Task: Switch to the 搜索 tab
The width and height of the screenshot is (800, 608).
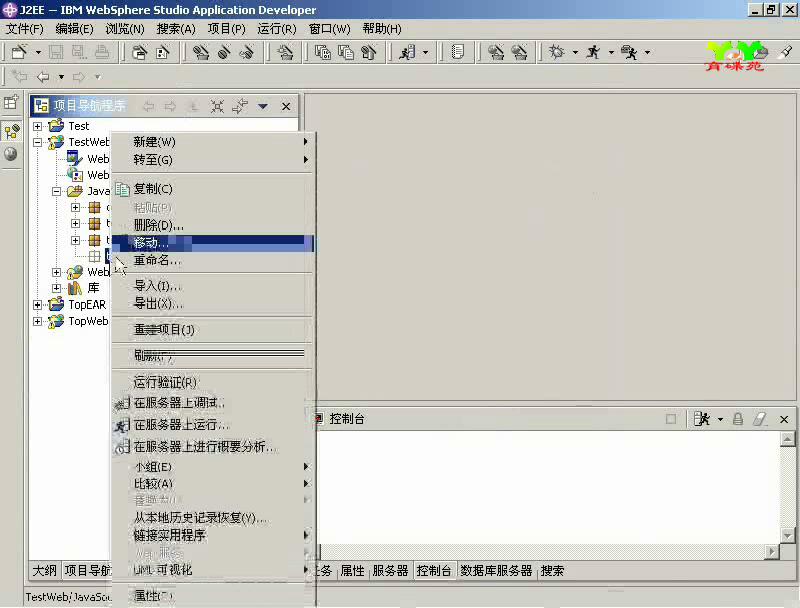Action: click(x=553, y=570)
